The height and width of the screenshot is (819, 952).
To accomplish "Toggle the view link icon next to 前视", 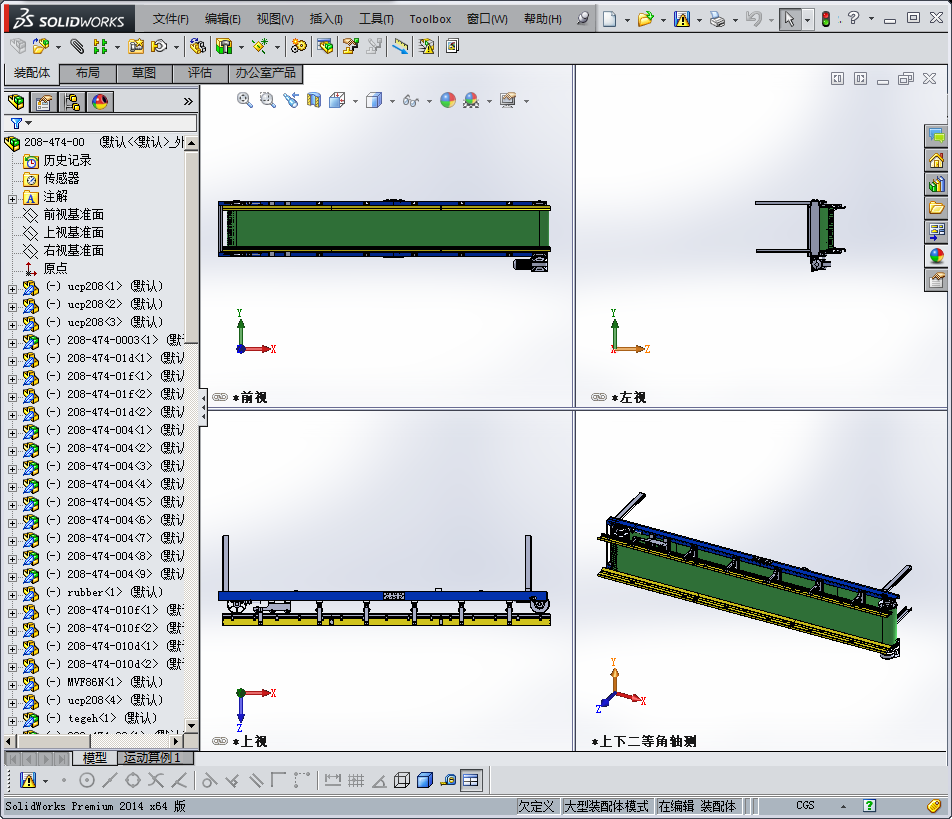I will pos(220,397).
